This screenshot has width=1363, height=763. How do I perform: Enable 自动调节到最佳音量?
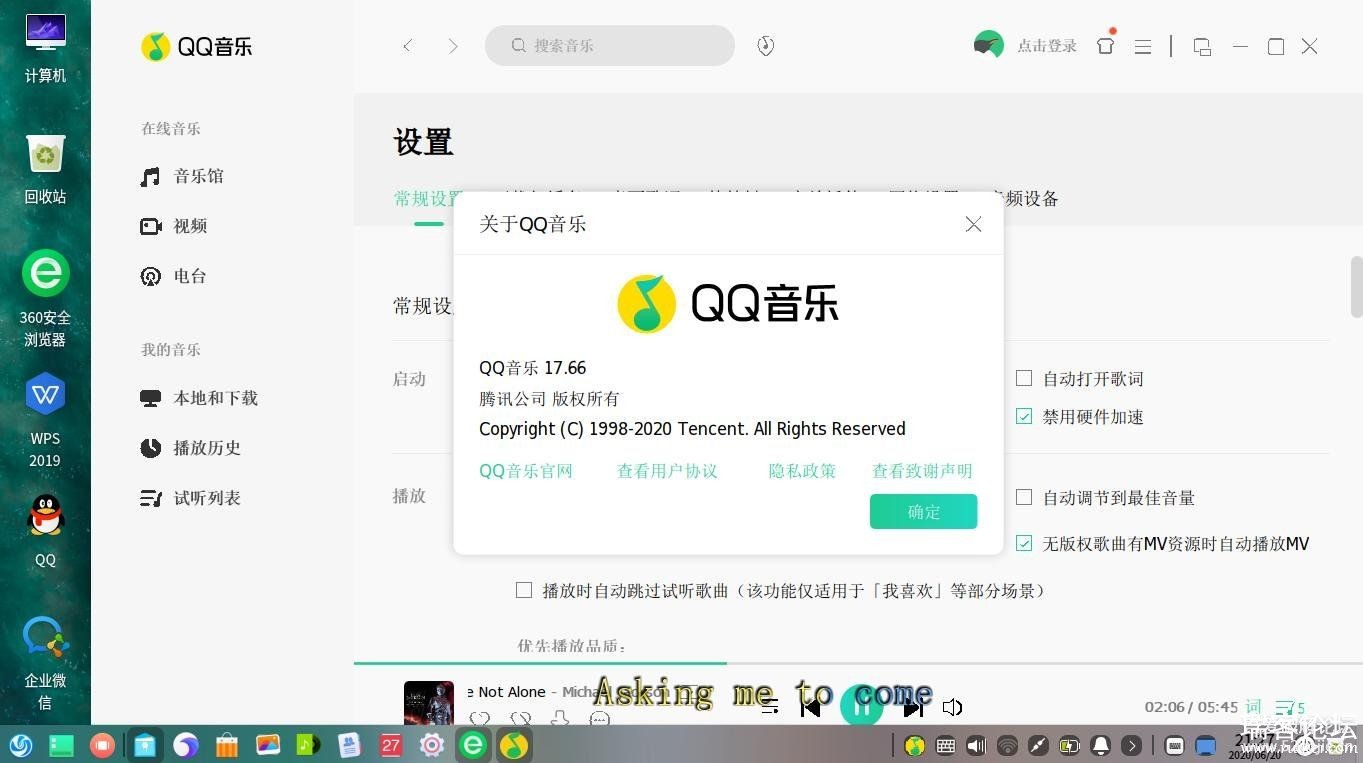click(1024, 497)
